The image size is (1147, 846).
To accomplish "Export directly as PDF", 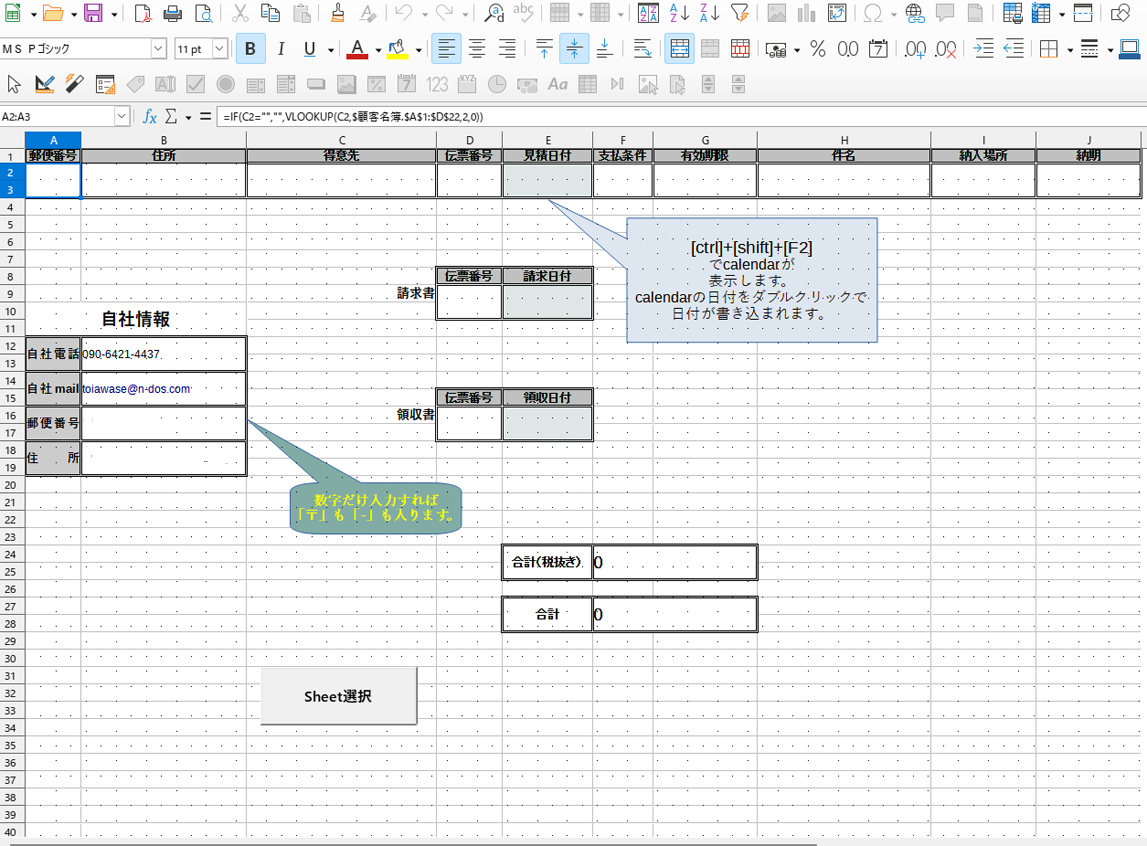I will pyautogui.click(x=142, y=13).
